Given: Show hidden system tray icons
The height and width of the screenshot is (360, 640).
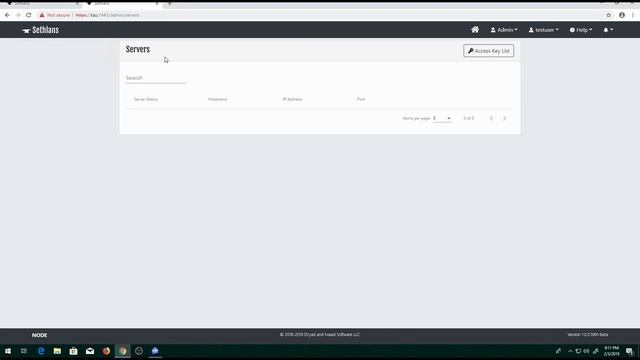Looking at the screenshot, I should click(570, 351).
